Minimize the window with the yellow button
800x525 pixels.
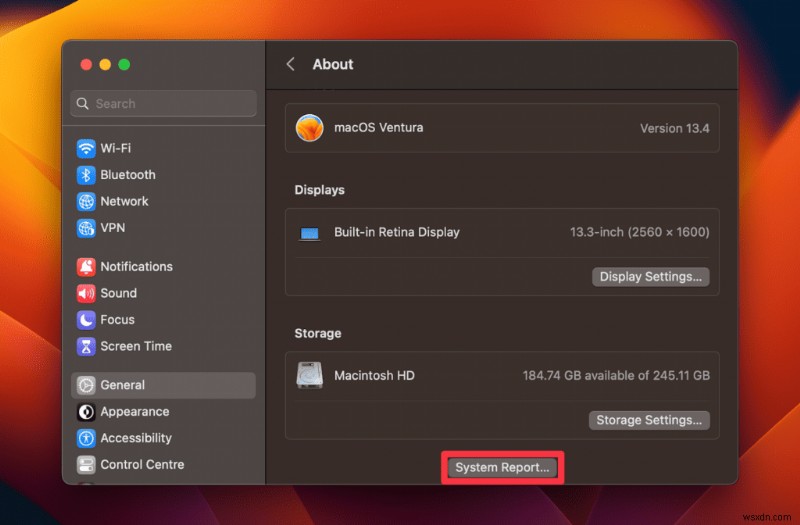pyautogui.click(x=105, y=65)
